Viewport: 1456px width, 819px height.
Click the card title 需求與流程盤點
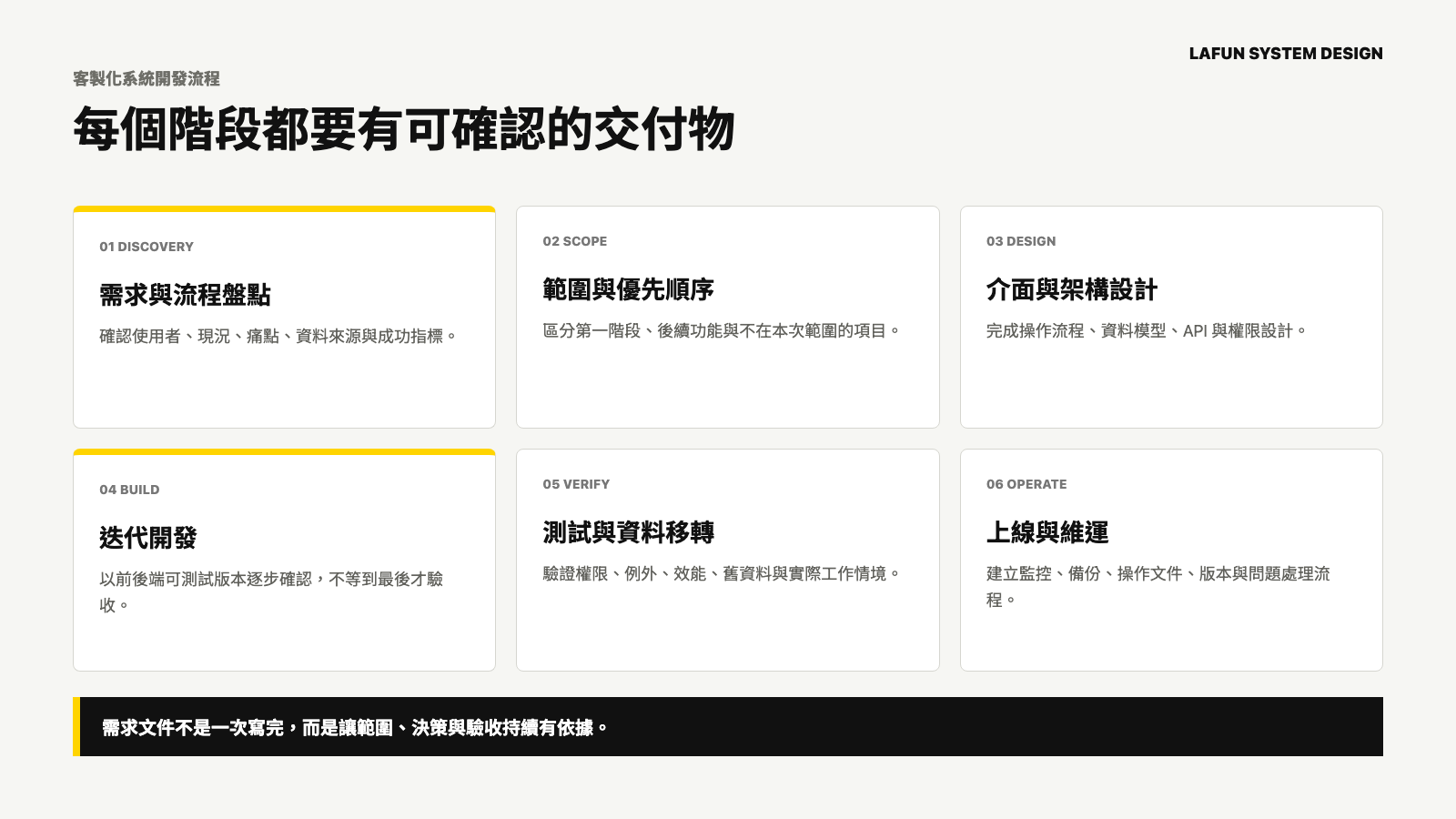click(185, 295)
